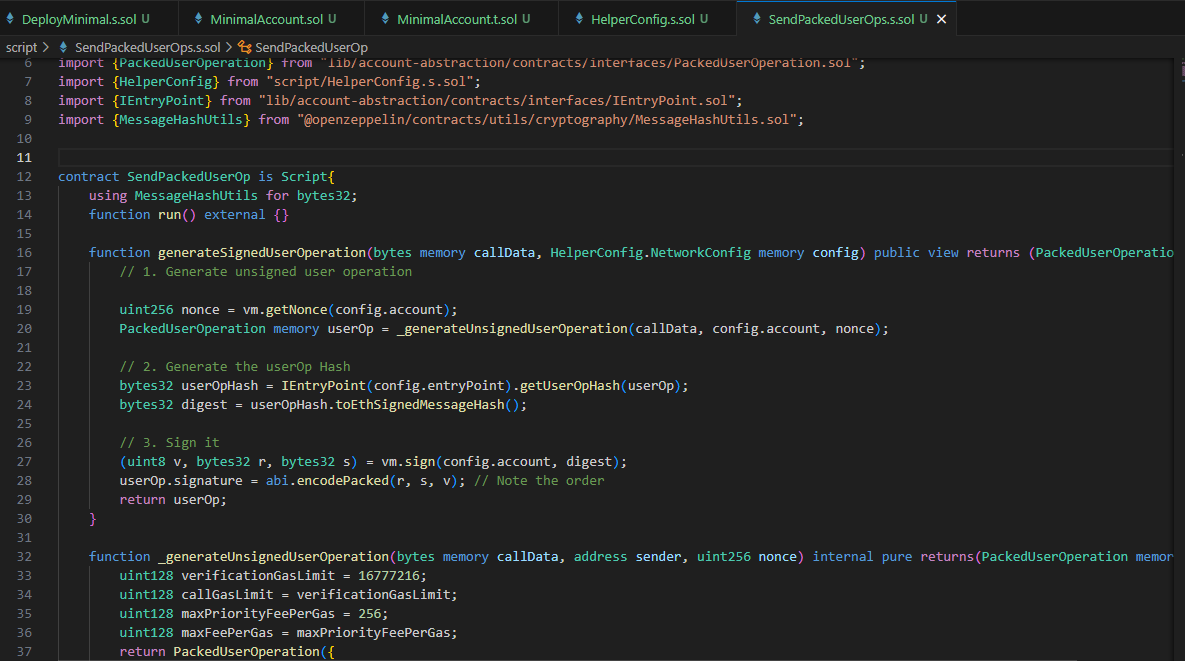This screenshot has width=1185, height=661.
Task: Switch to the DeployMinimal.s.sol tab
Action: tap(85, 17)
